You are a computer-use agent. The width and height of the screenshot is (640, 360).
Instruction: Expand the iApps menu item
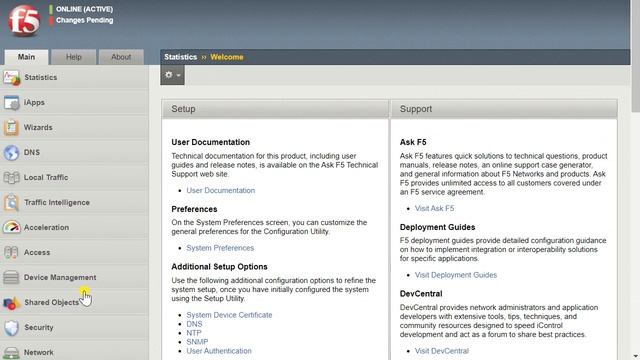74,102
